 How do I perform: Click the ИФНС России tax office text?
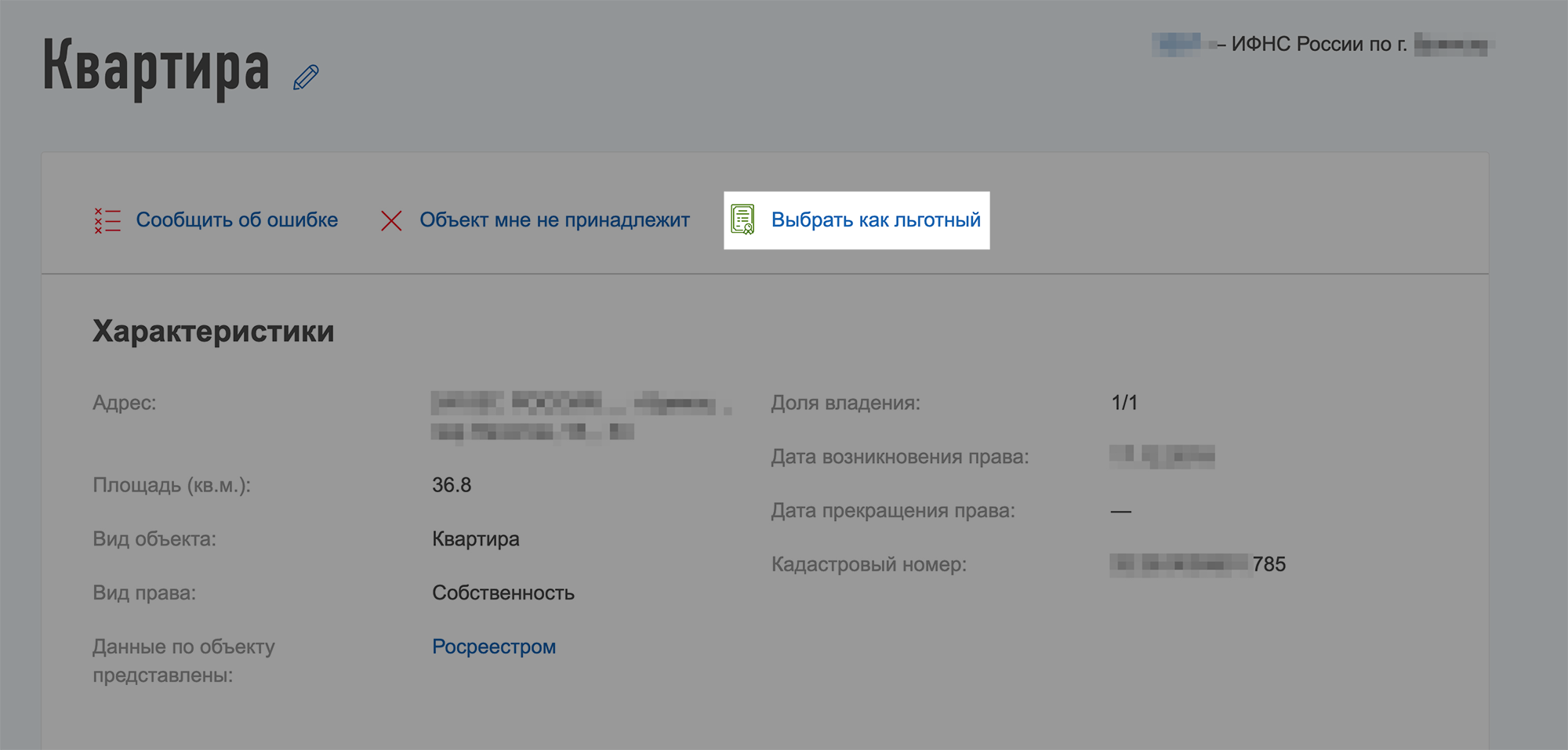(1319, 44)
